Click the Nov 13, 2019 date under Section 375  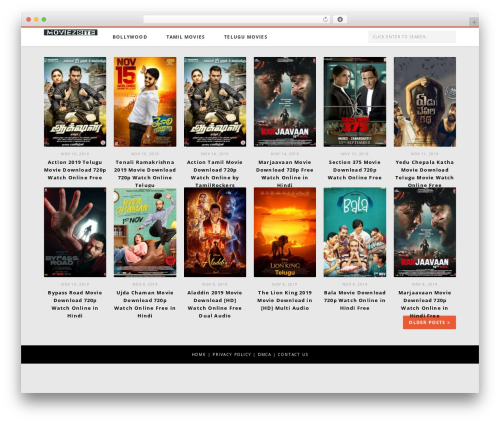tap(355, 154)
